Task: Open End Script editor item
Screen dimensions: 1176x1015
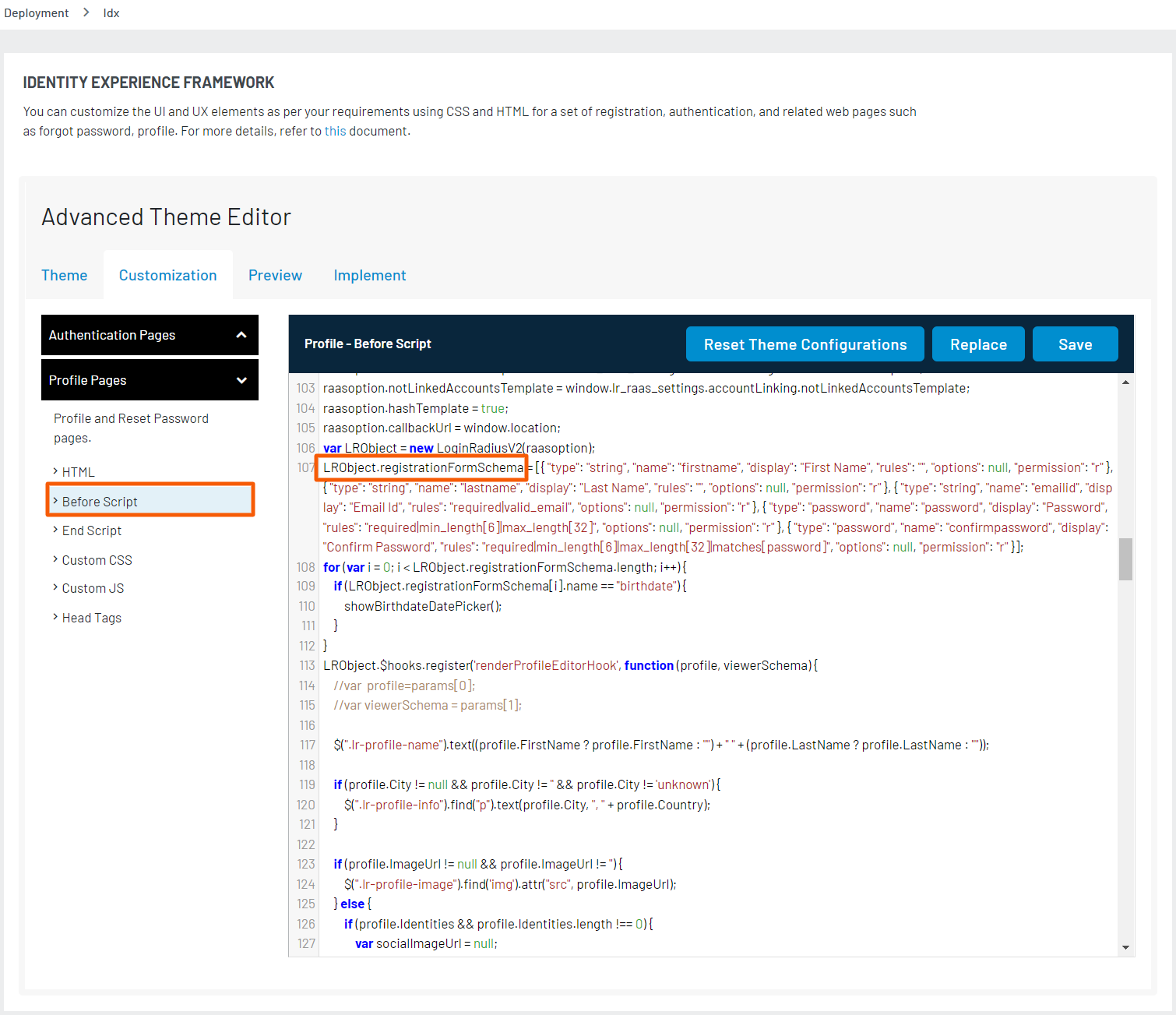Action: click(92, 530)
